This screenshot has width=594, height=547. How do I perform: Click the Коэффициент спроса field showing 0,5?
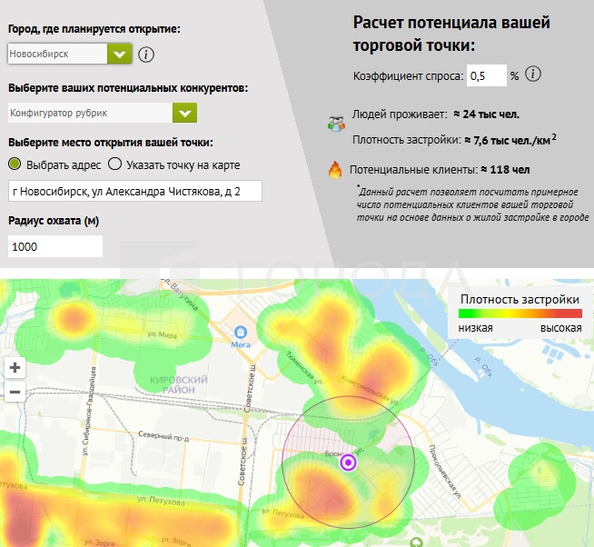tap(486, 75)
